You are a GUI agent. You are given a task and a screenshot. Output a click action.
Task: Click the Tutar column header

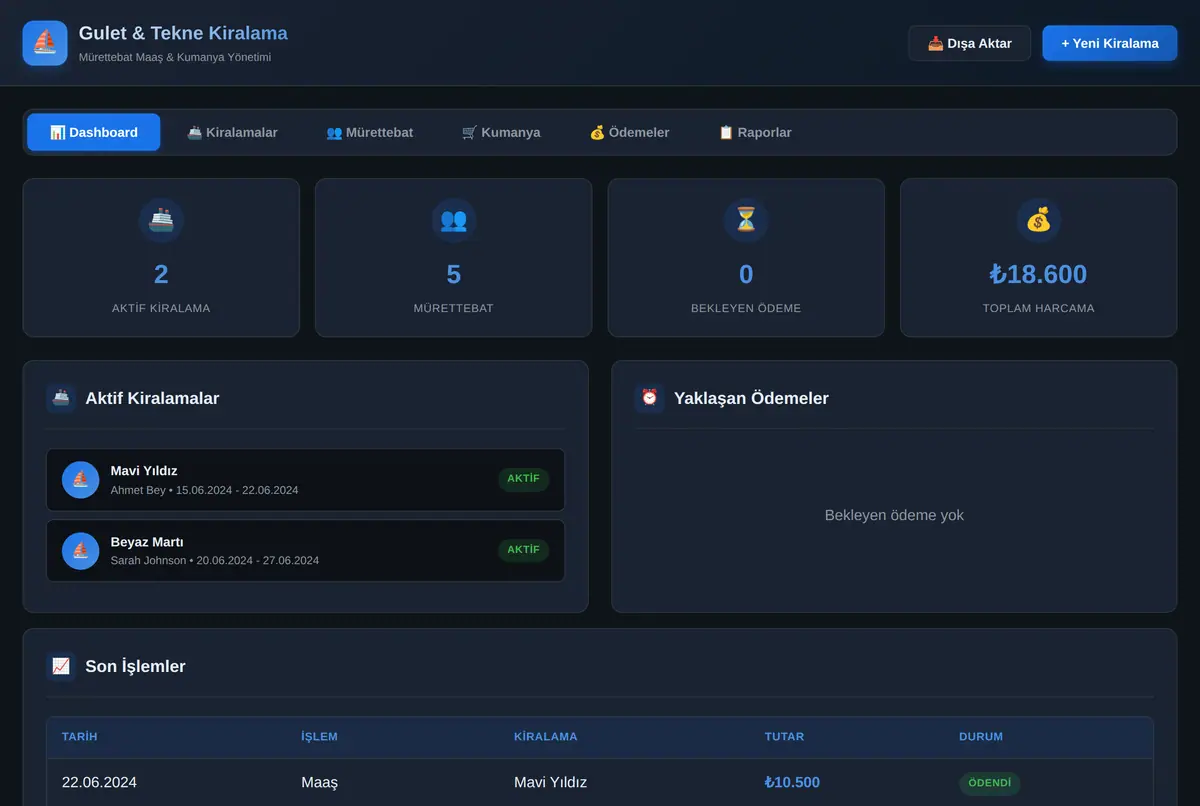point(785,737)
